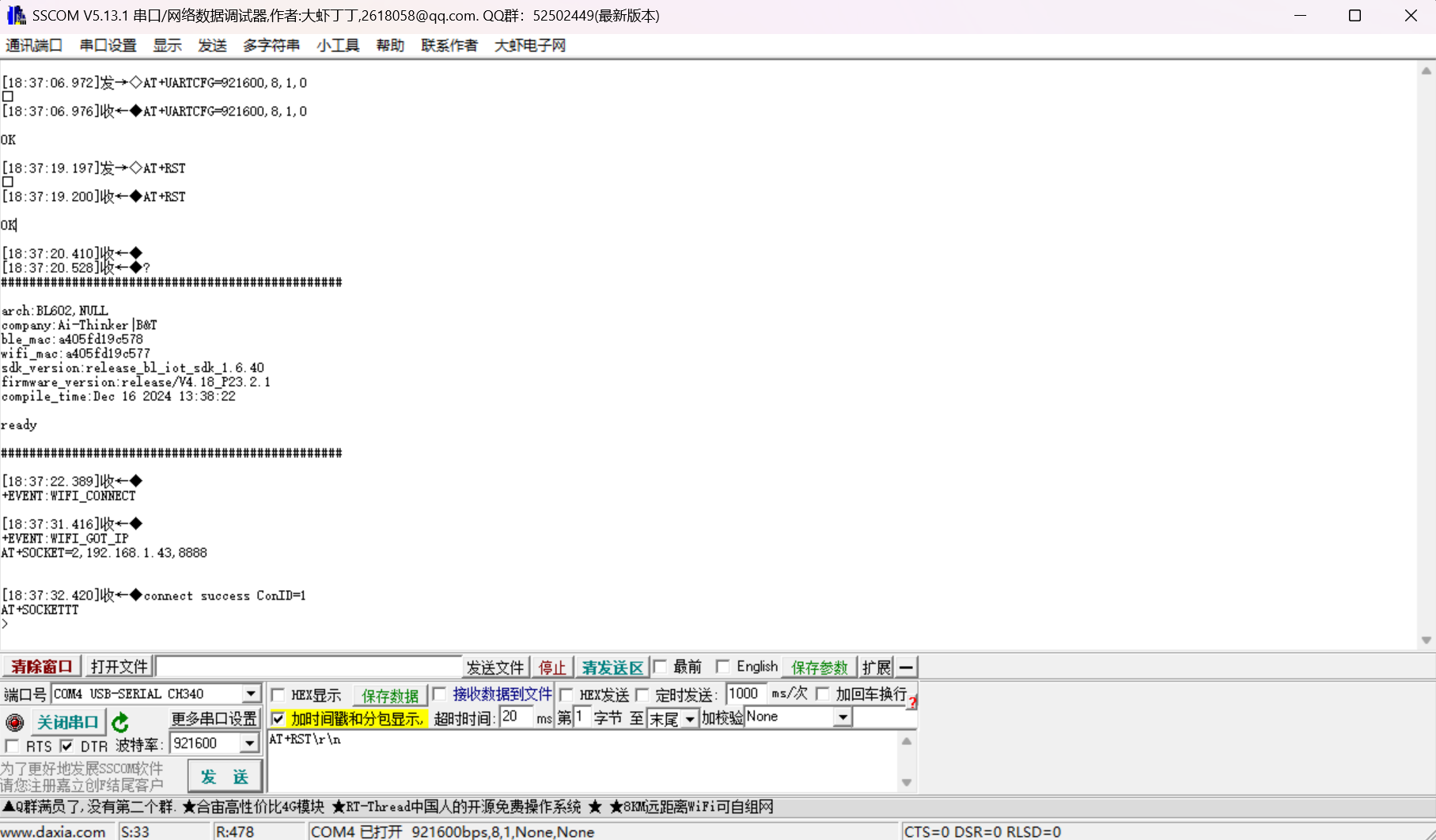Viewport: 1436px width, 840px height.
Task: Click the 打开文件 open file button
Action: 119,667
